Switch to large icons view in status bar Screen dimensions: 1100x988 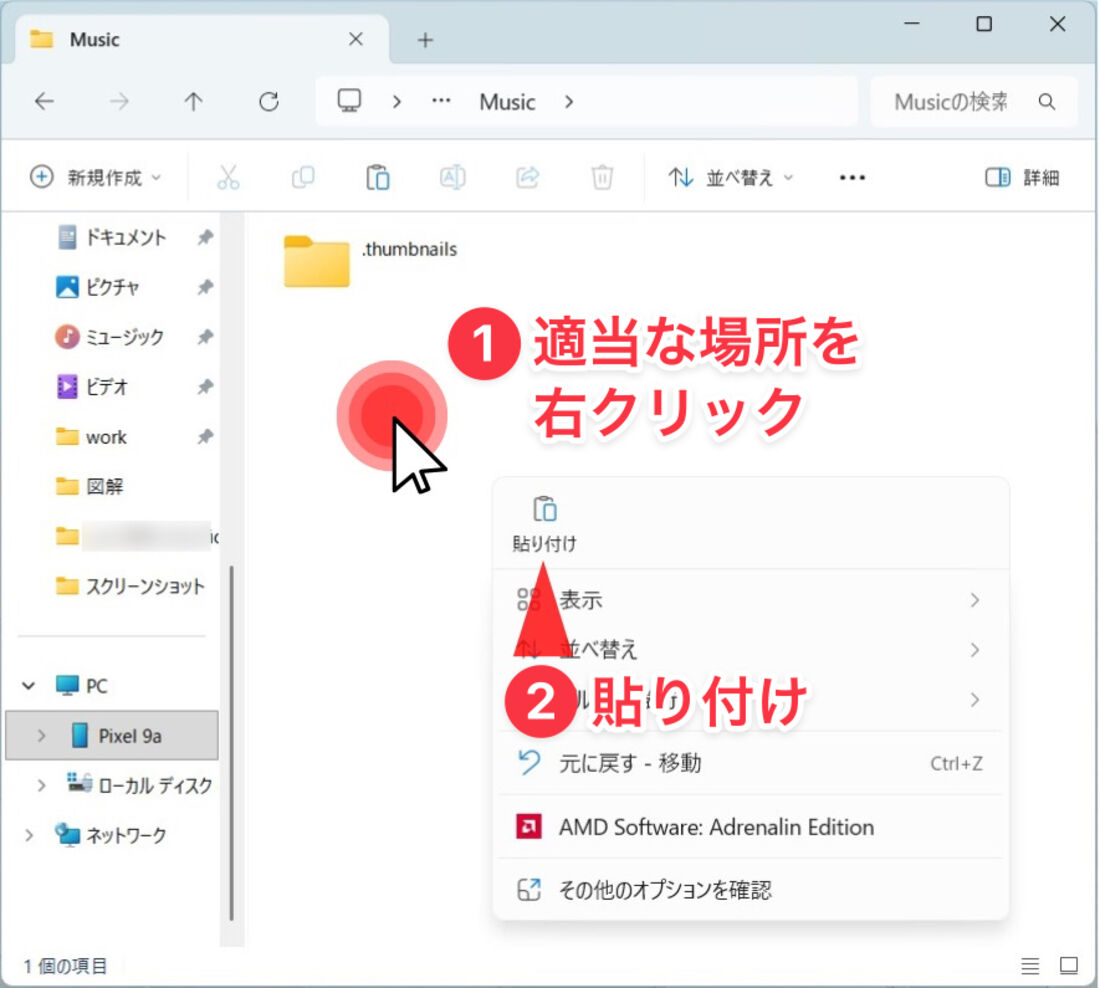(1068, 966)
